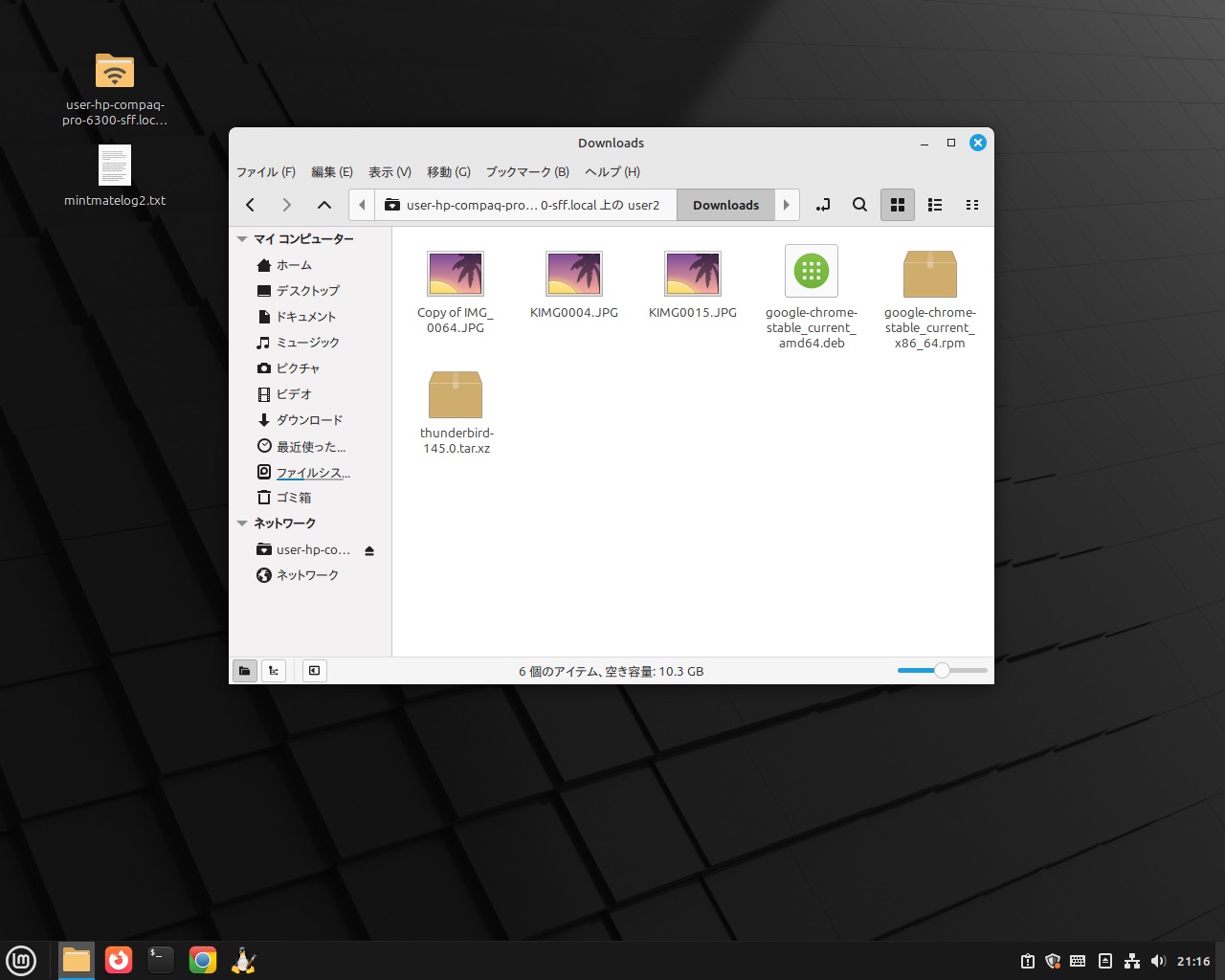Go back with the left arrow button
The height and width of the screenshot is (980, 1225).
pos(251,205)
